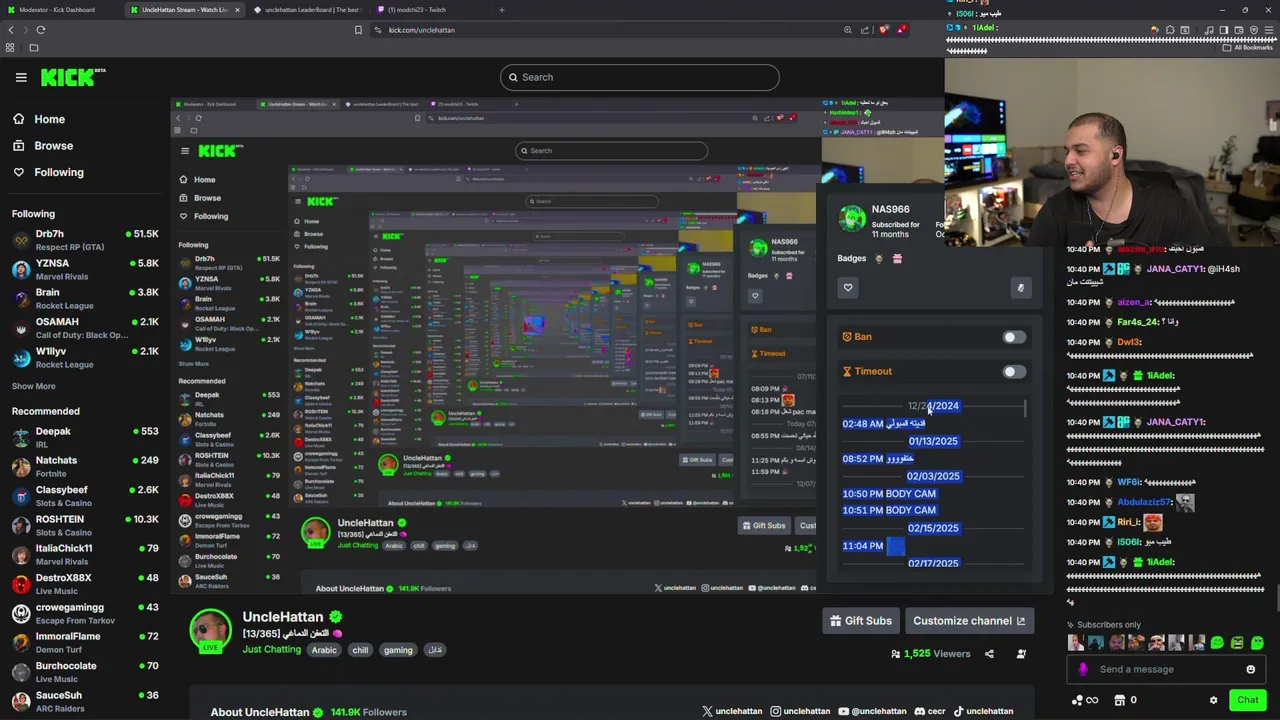The image size is (1280, 720).
Task: Click the share icon near viewers
Action: click(x=989, y=654)
